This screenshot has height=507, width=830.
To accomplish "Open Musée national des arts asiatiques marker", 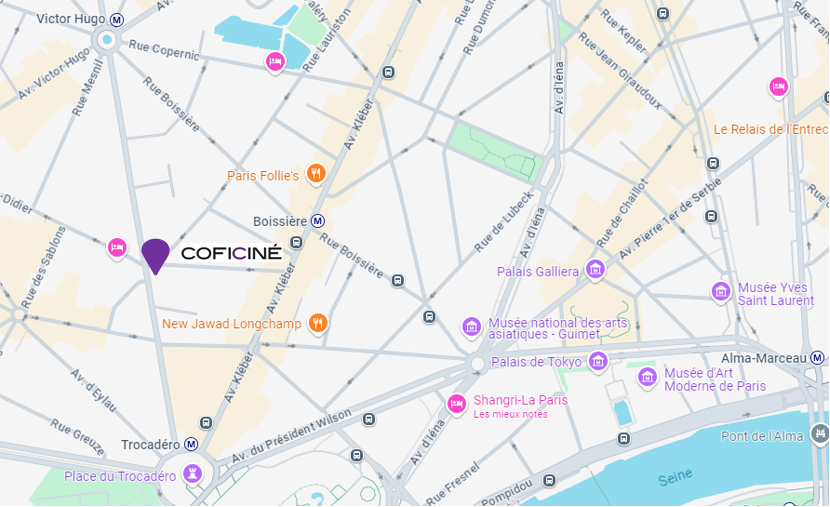I will coord(471,327).
